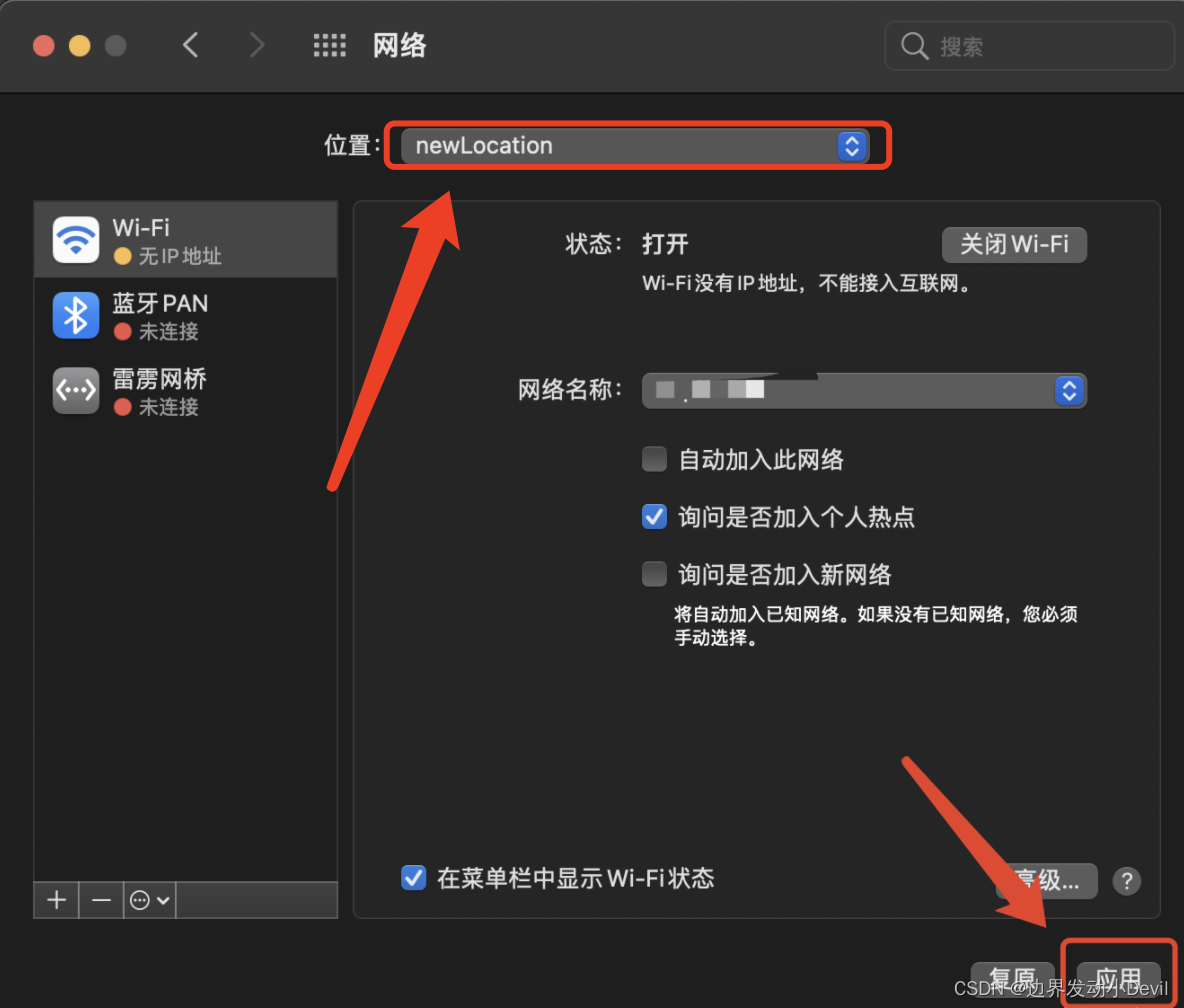This screenshot has width=1184, height=1008.
Task: Remove the selected service with the minus icon
Action: click(100, 899)
